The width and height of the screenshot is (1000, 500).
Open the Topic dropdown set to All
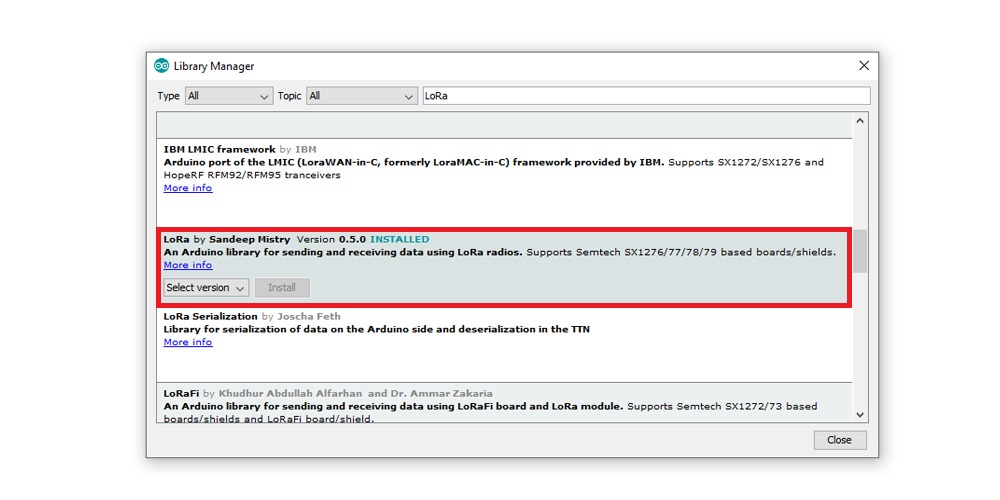click(x=362, y=96)
